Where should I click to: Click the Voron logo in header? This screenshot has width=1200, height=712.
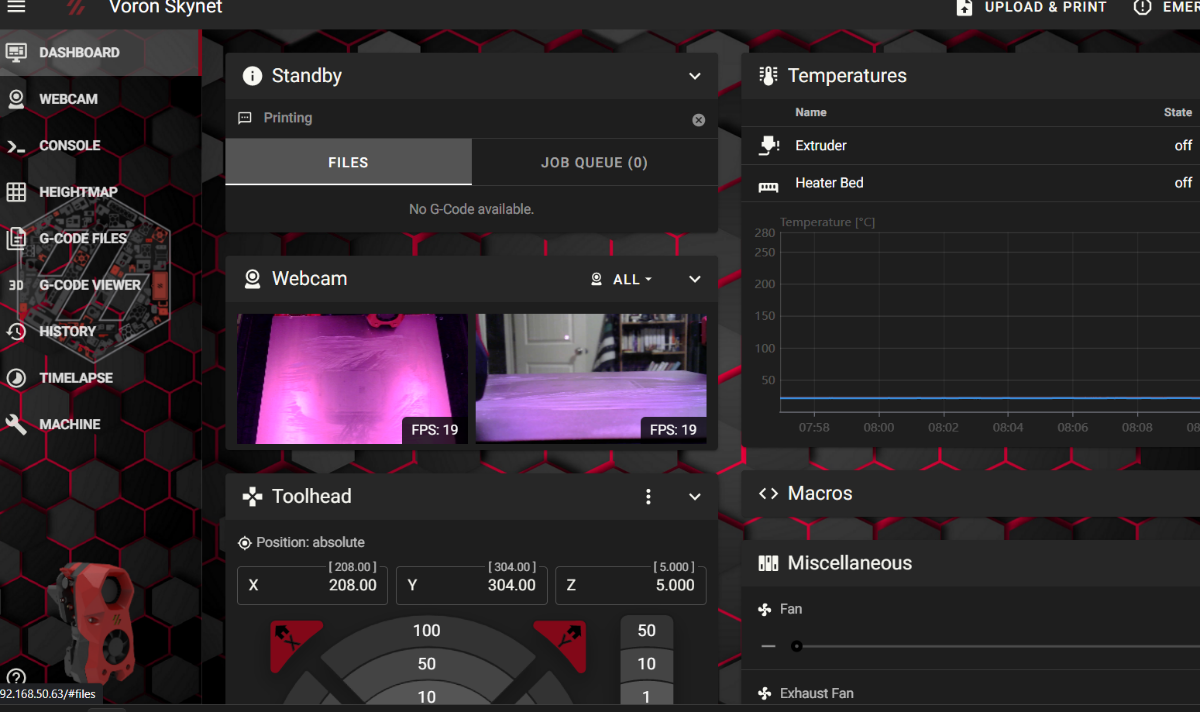pyautogui.click(x=77, y=8)
